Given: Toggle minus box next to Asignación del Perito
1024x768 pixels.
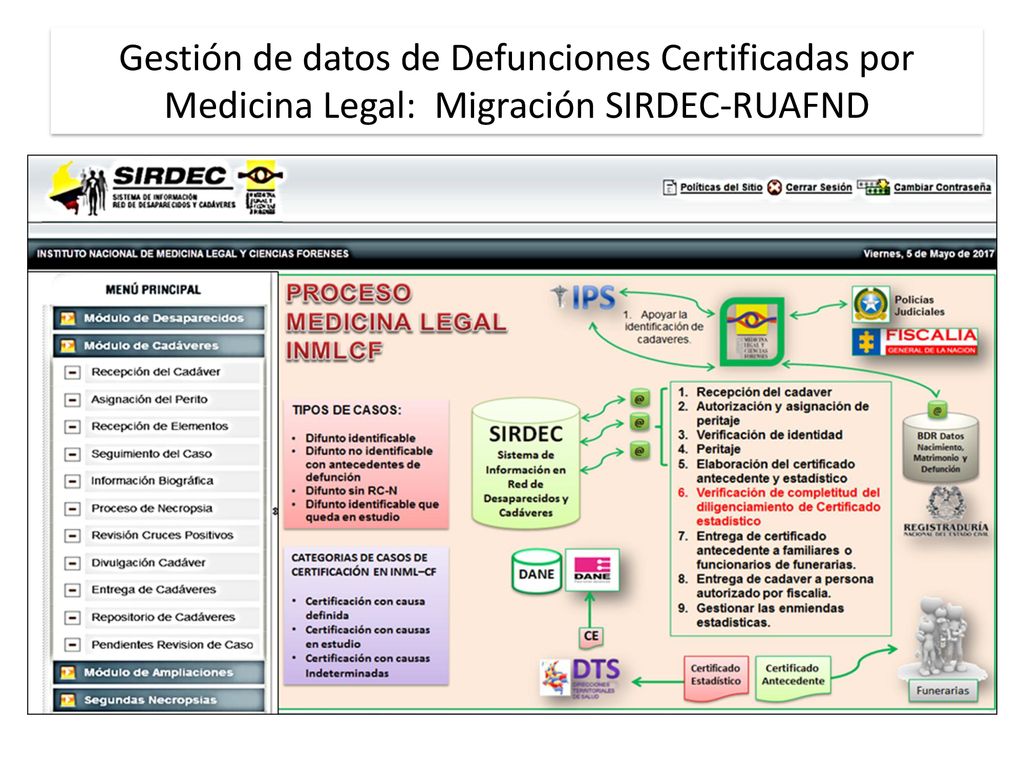Looking at the screenshot, I should (x=72, y=400).
